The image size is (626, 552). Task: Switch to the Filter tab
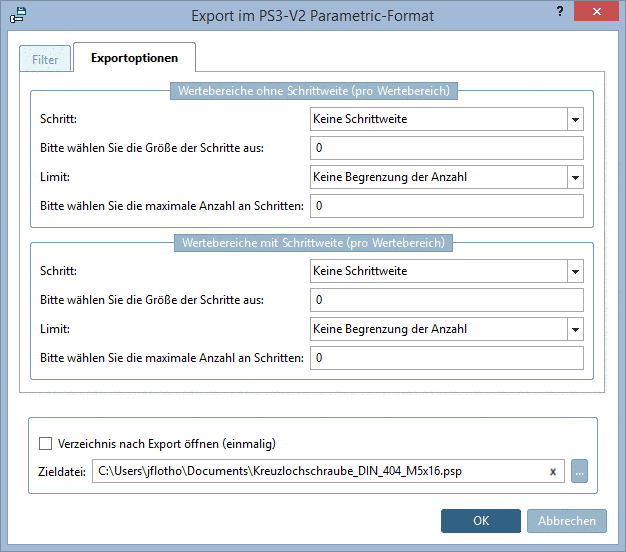pos(45,60)
